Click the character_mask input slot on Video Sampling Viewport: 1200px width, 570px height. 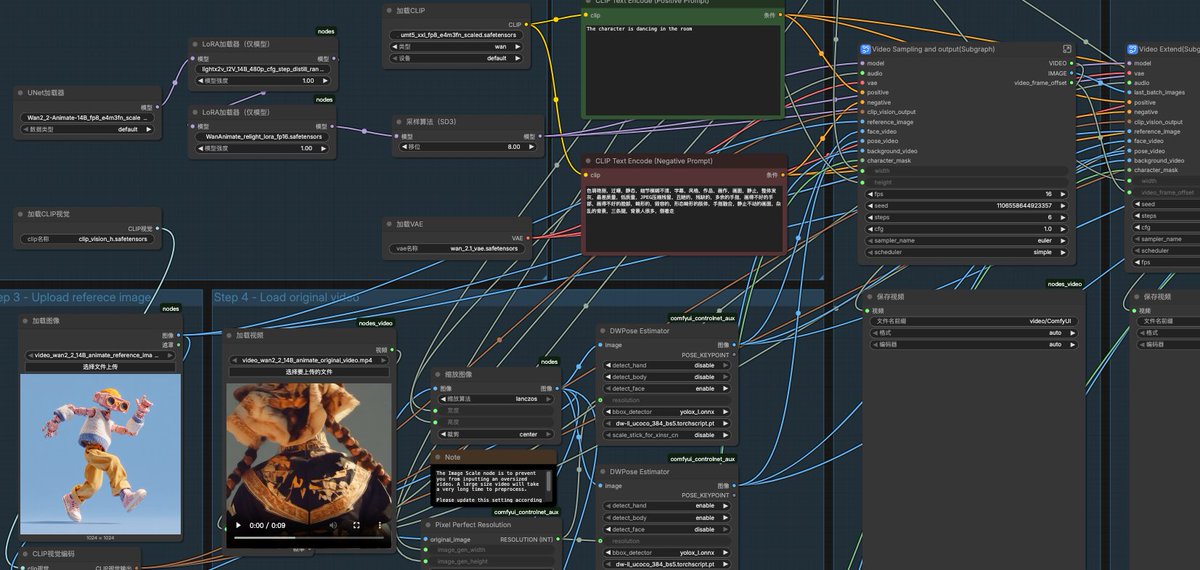[x=861, y=160]
